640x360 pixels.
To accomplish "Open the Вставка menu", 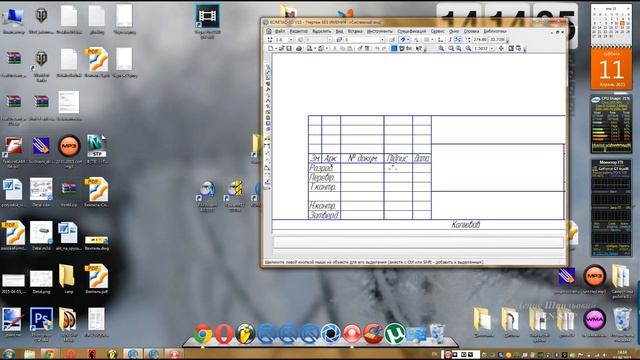I will coord(355,31).
